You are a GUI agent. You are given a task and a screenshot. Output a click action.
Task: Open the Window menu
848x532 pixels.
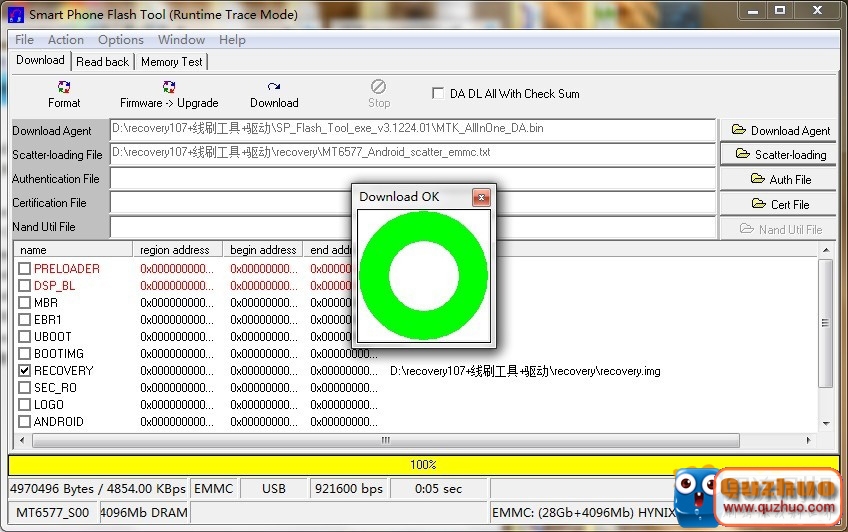[181, 39]
